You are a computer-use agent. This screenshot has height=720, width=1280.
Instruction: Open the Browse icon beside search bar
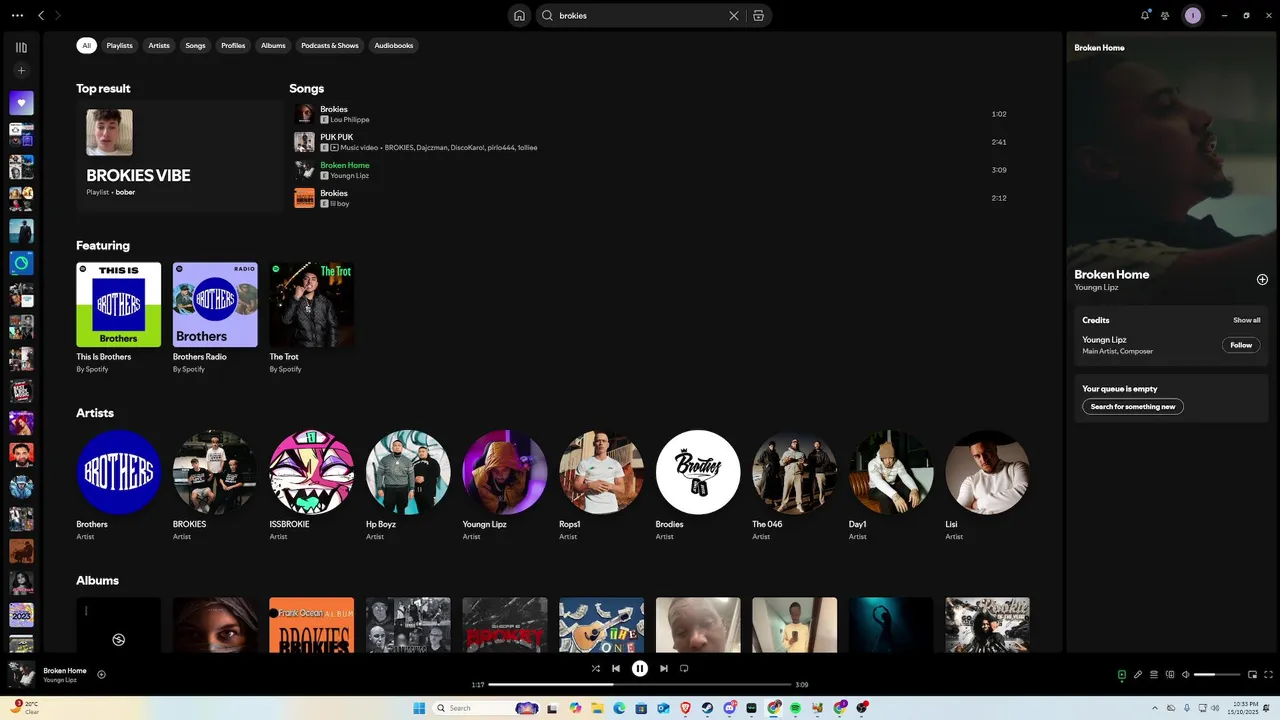758,15
